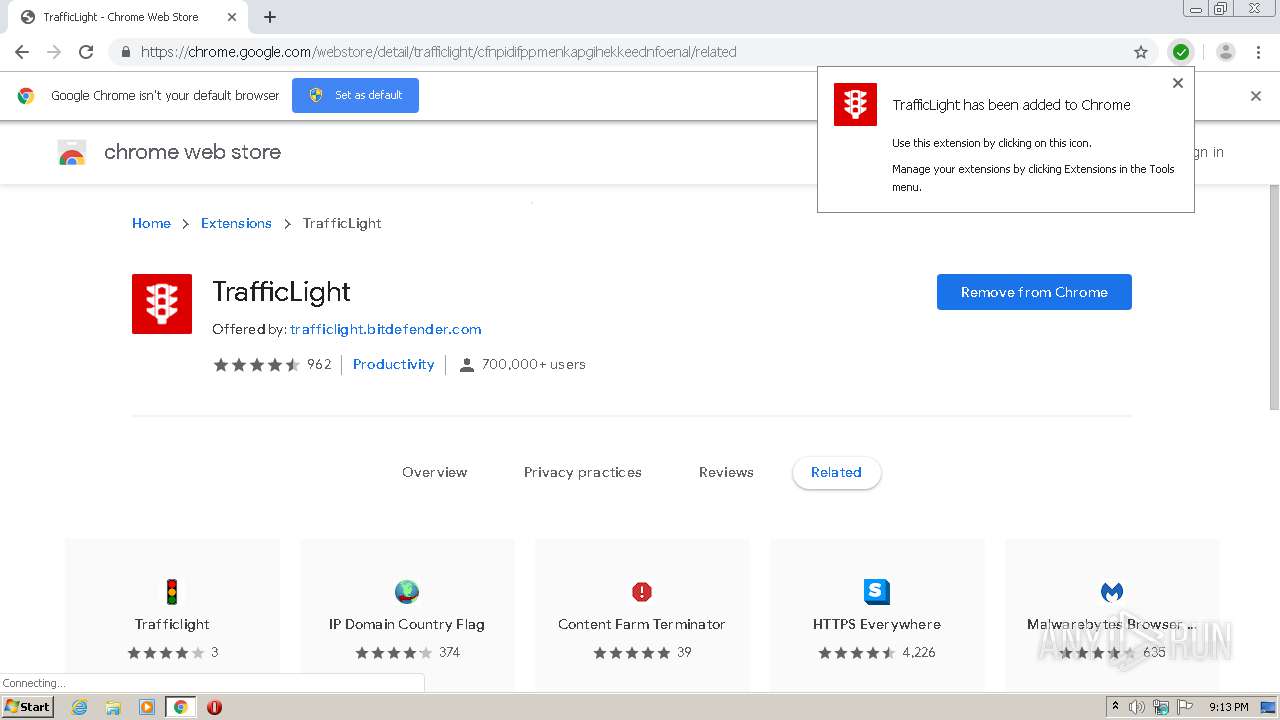Image resolution: width=1280 pixels, height=720 pixels.
Task: Open the media player taskbar icon
Action: tap(147, 707)
